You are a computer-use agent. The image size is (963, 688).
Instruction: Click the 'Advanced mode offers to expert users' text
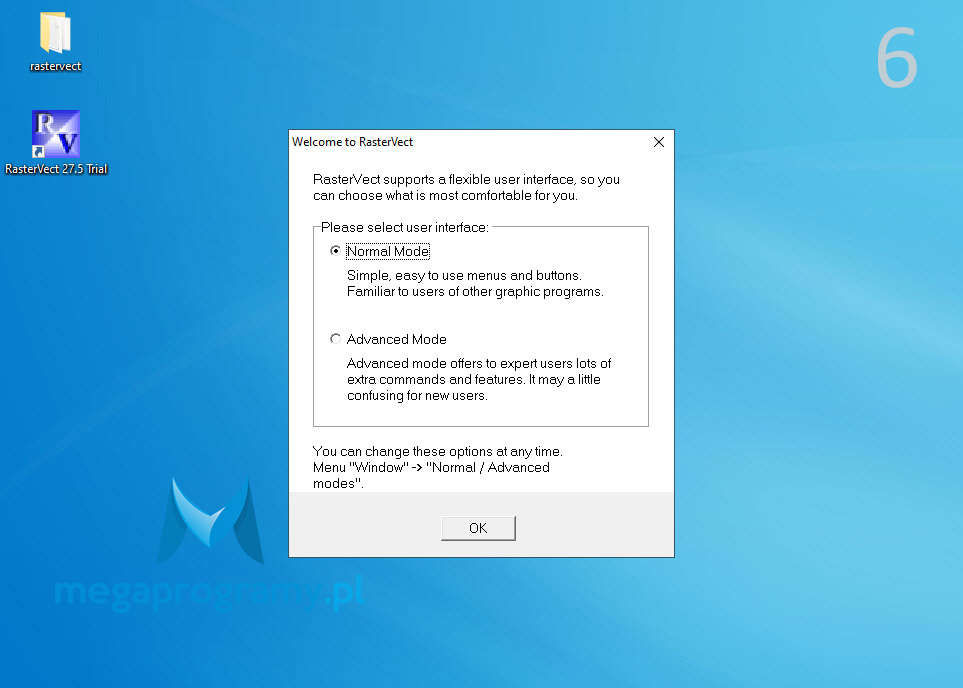479,379
